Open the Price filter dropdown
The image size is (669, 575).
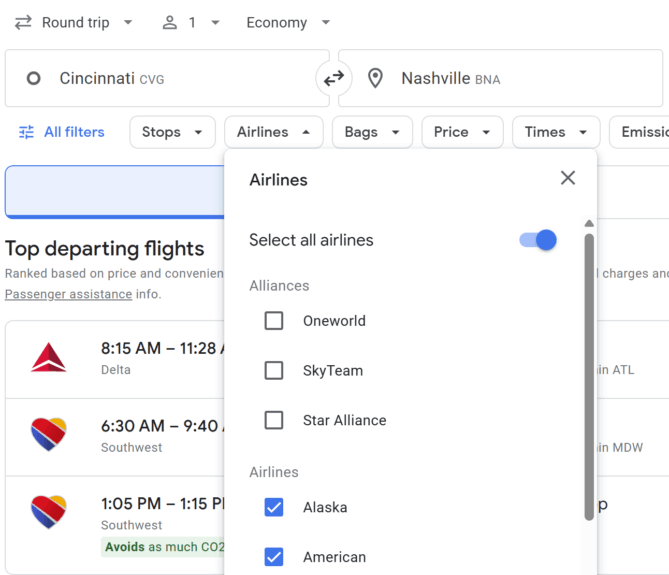click(462, 132)
